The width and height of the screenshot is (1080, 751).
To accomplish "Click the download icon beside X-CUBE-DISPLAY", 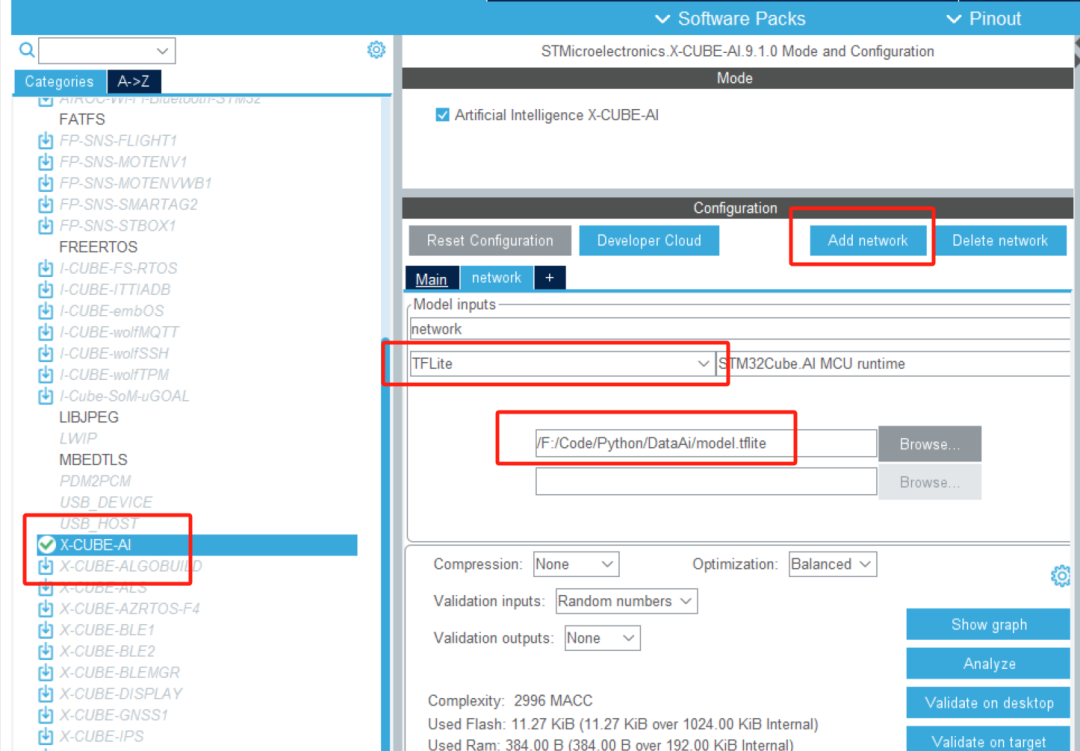I will tap(45, 694).
